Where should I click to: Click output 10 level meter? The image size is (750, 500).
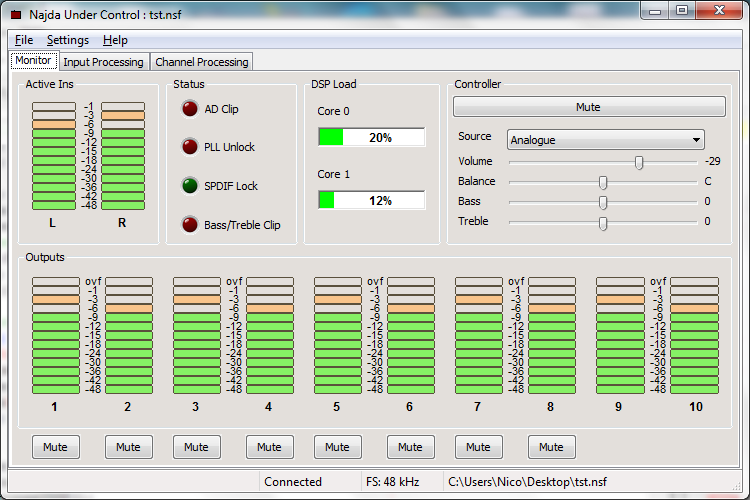[x=694, y=335]
